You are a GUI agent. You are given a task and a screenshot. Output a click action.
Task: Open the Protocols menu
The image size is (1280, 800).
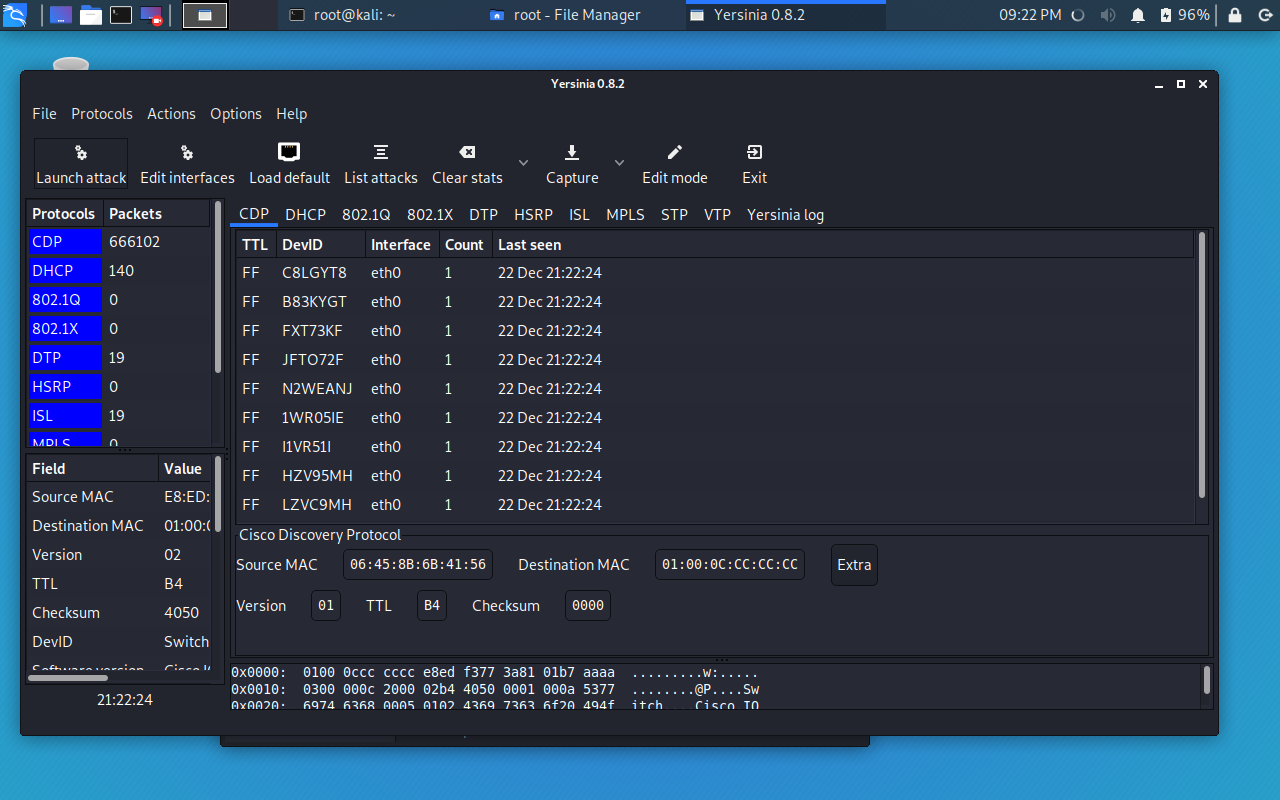tap(101, 114)
